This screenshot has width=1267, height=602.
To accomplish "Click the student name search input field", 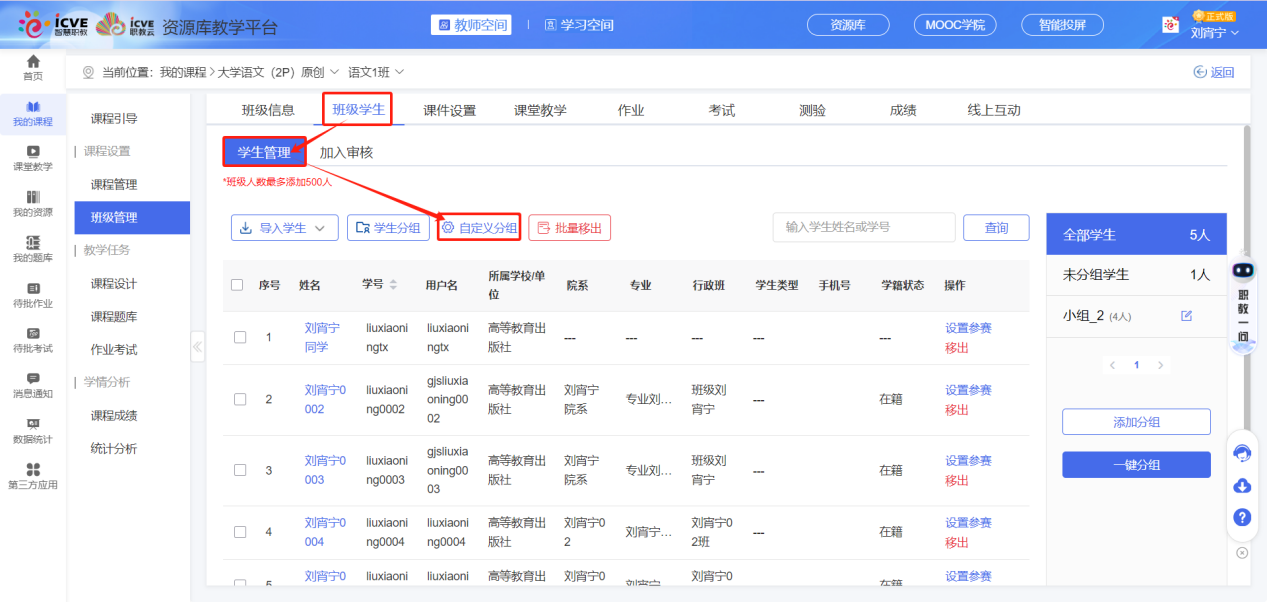I will click(863, 227).
